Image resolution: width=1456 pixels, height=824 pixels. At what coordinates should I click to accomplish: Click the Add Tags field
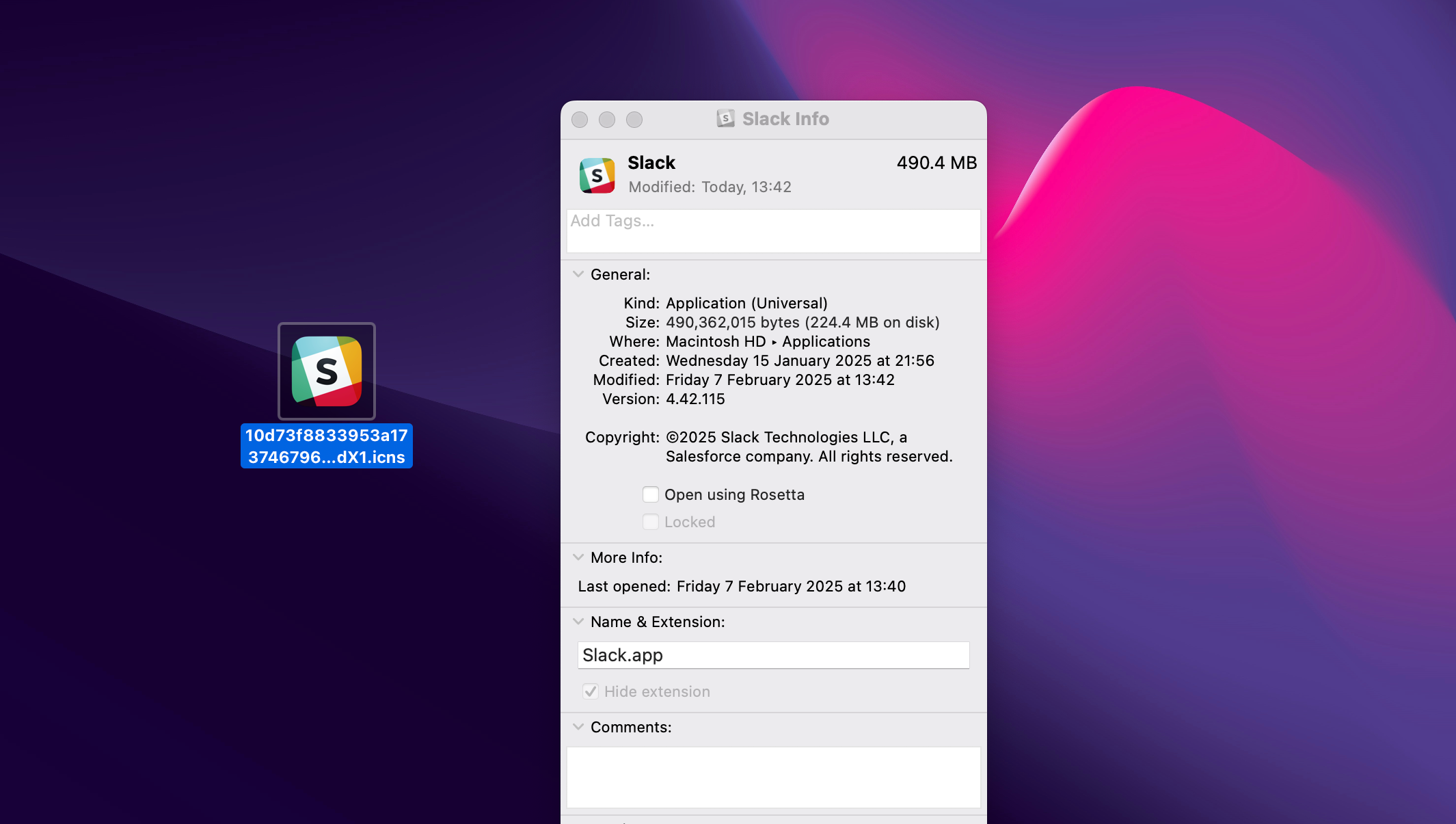[774, 231]
